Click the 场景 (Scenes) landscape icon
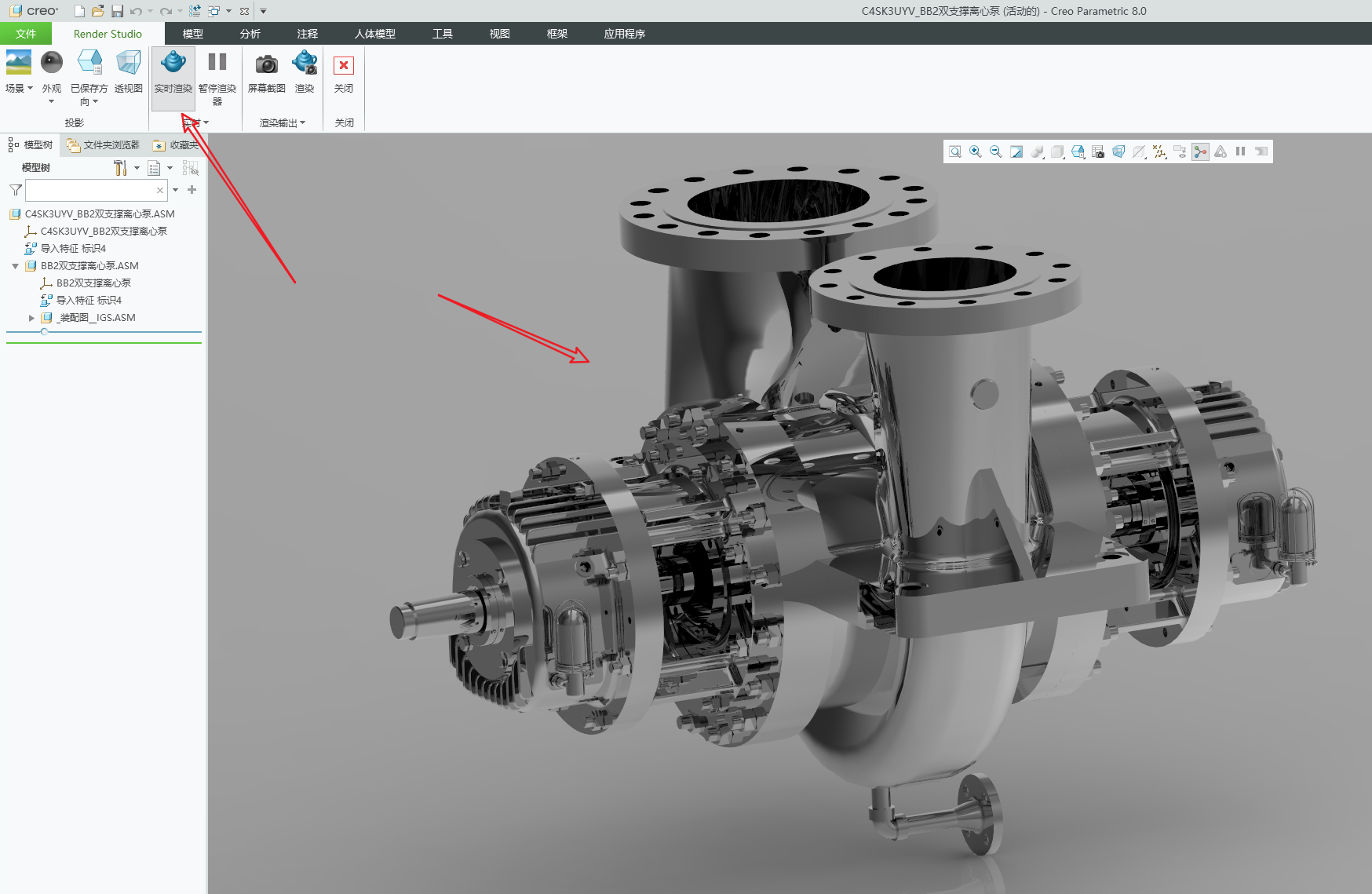 (18, 62)
